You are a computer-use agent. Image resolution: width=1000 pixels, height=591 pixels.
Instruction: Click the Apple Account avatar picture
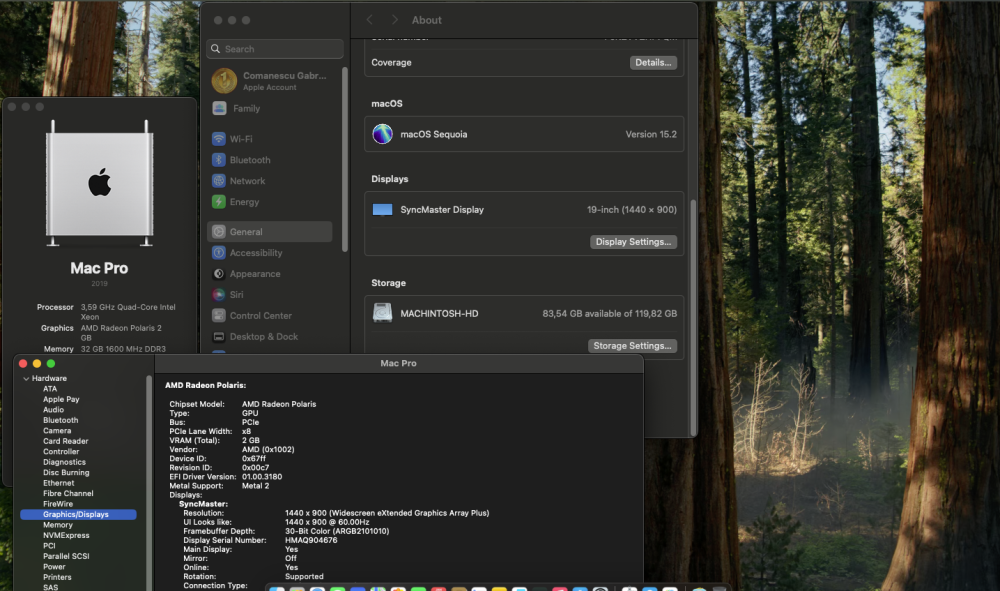pos(224,81)
